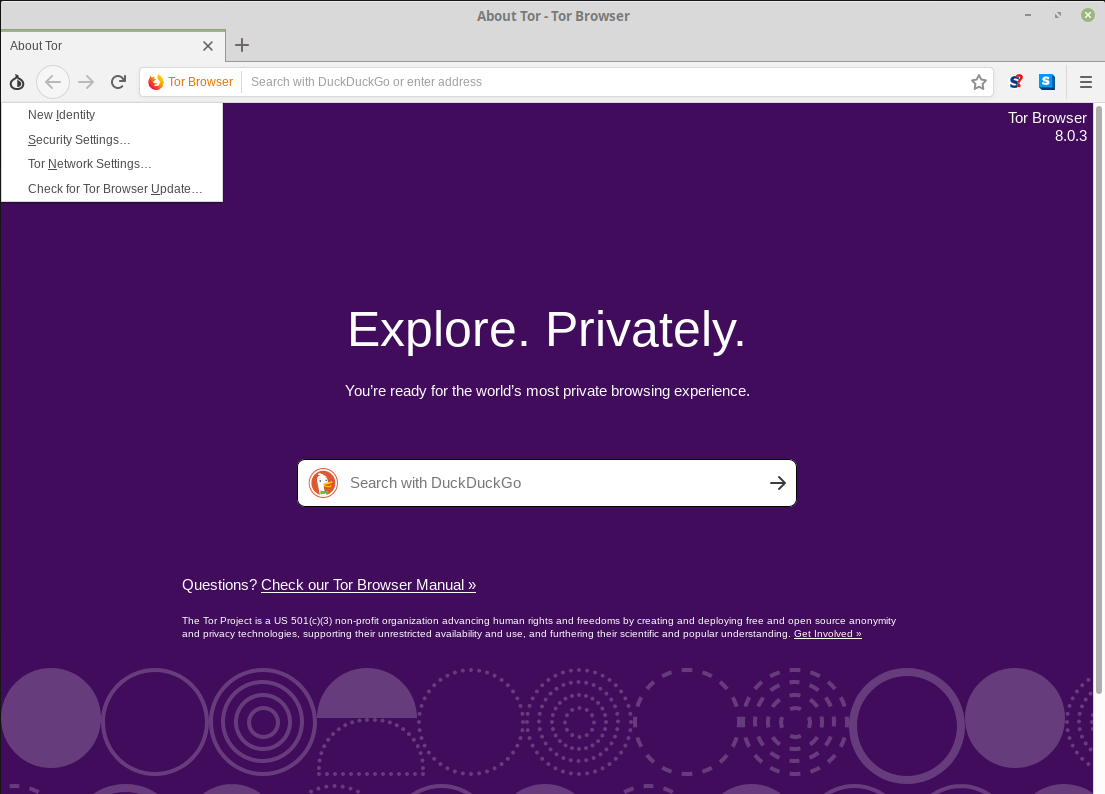Click the Tor onion button in toolbar
This screenshot has width=1105, height=794.
[17, 82]
